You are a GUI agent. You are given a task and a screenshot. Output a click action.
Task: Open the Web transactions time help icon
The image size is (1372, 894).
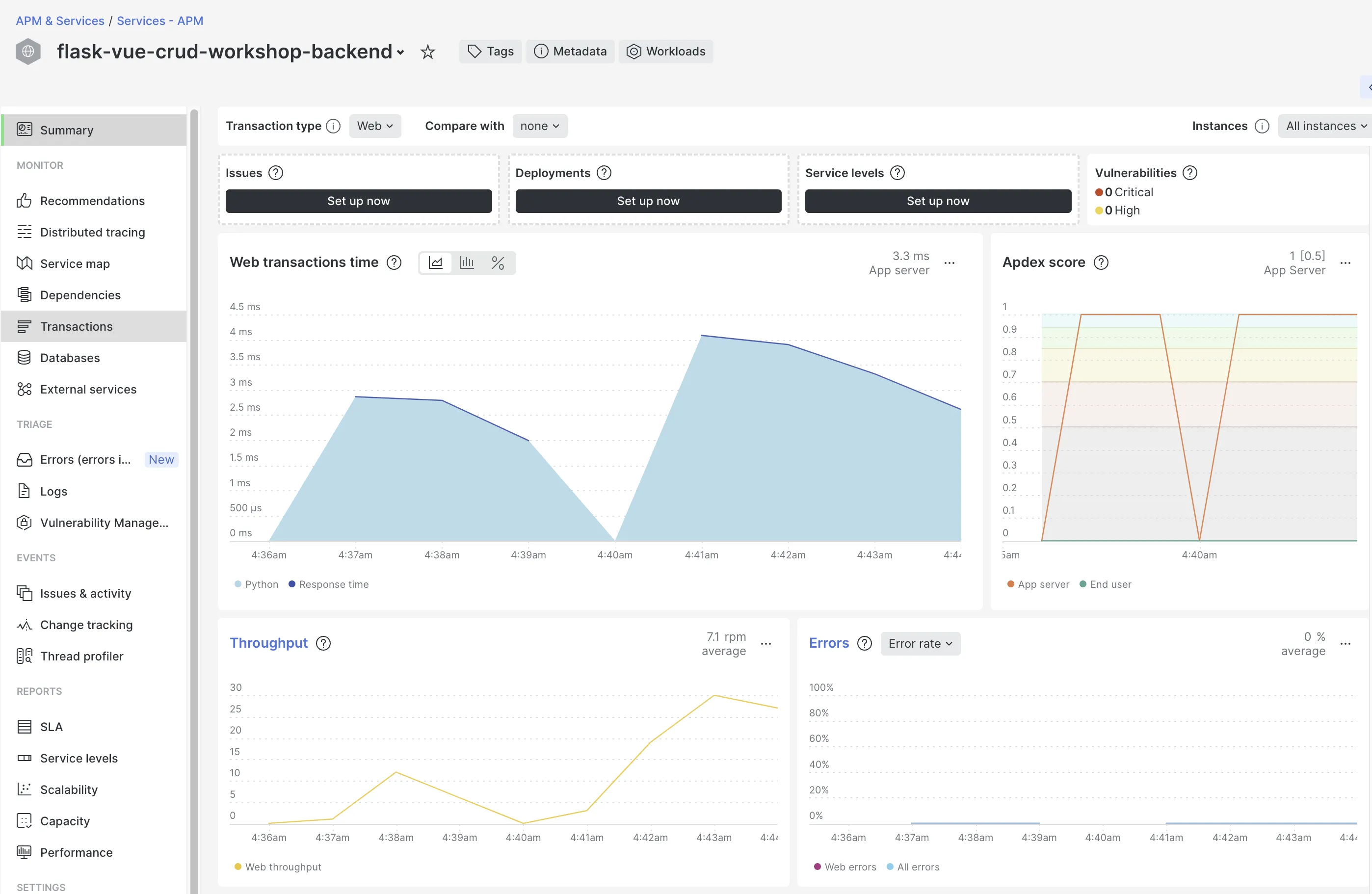click(395, 263)
